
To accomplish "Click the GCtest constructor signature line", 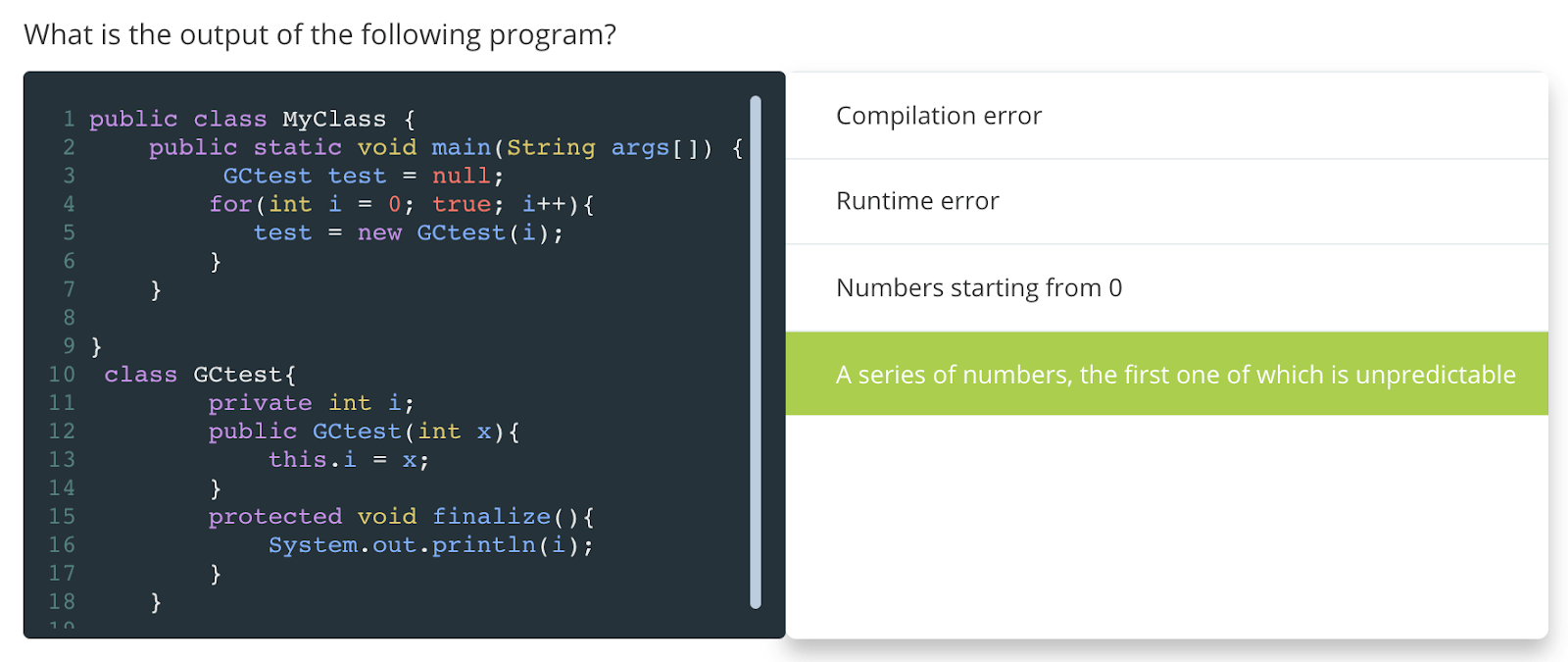I will 364,432.
